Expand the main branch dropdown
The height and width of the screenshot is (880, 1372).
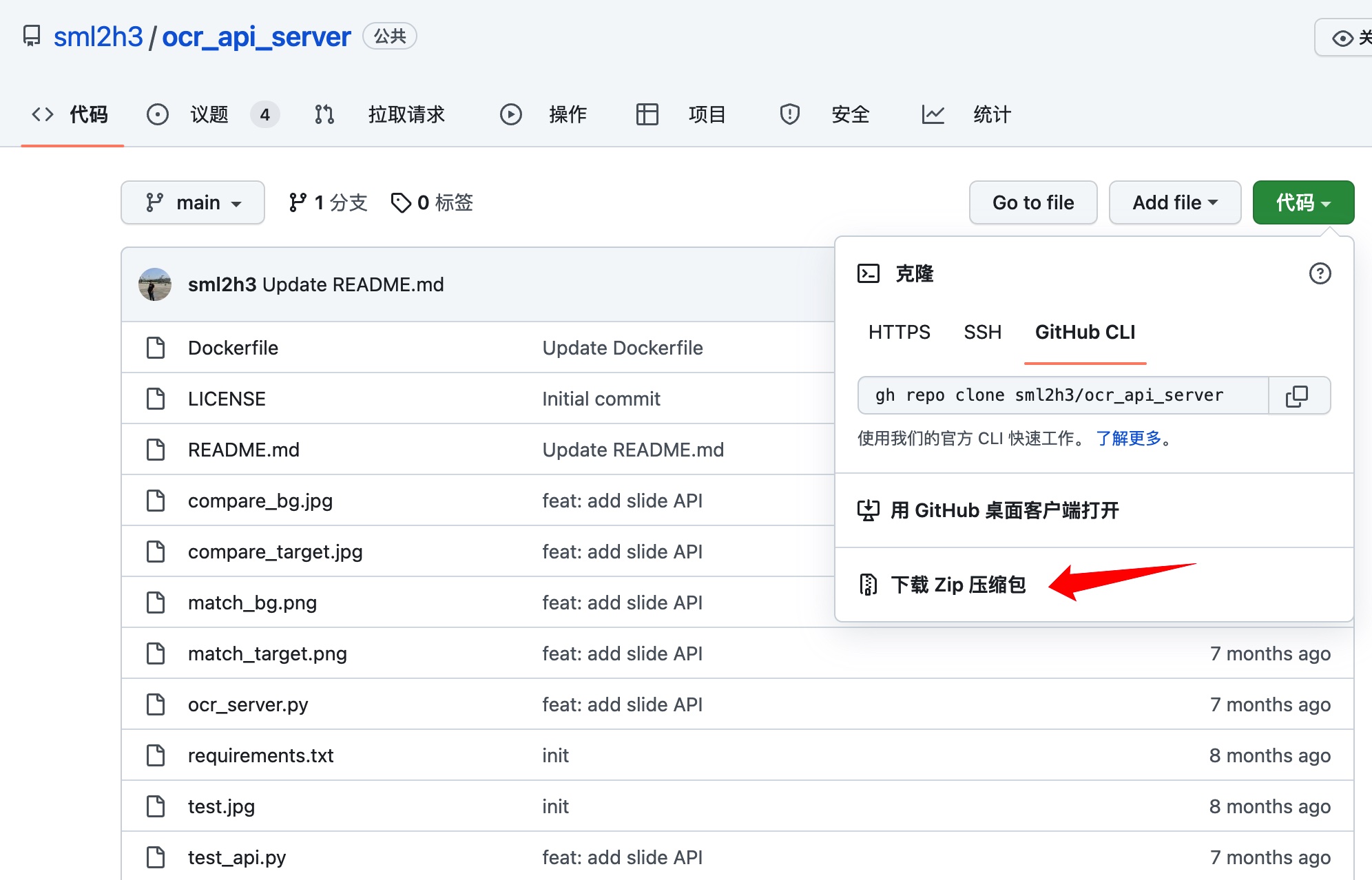coord(193,202)
